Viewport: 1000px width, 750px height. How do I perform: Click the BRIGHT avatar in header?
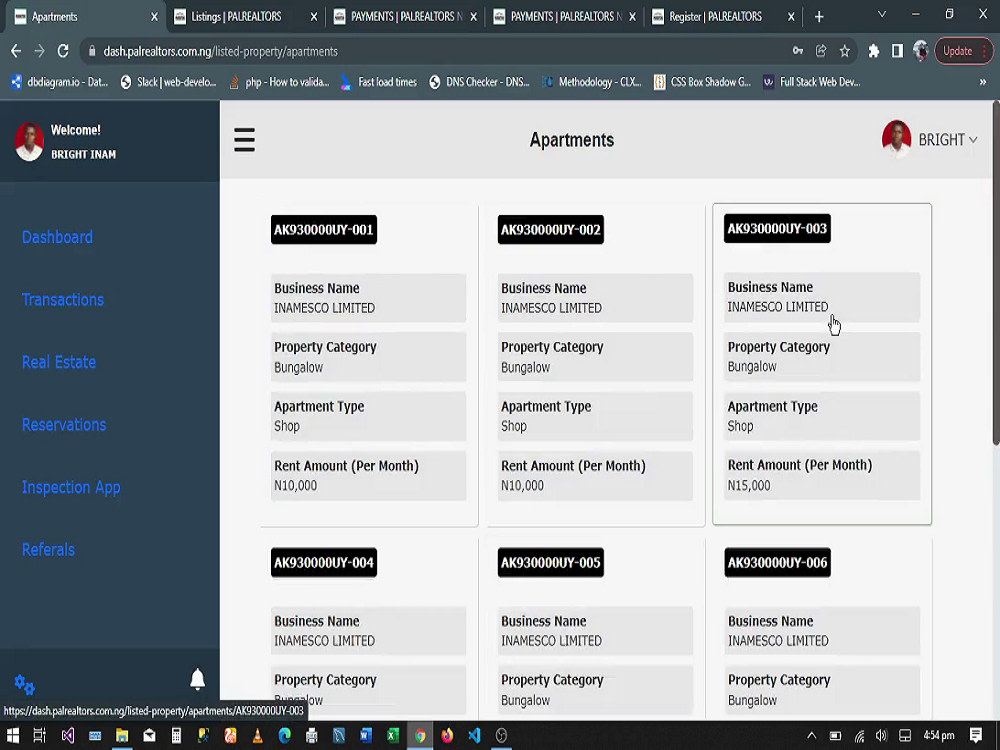click(896, 138)
